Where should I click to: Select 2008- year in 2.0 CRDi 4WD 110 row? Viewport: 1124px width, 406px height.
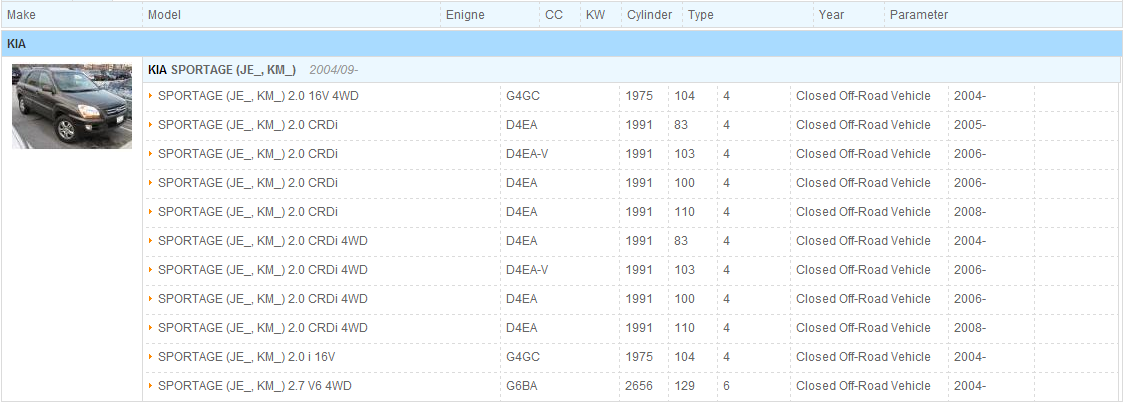pyautogui.click(x=970, y=328)
